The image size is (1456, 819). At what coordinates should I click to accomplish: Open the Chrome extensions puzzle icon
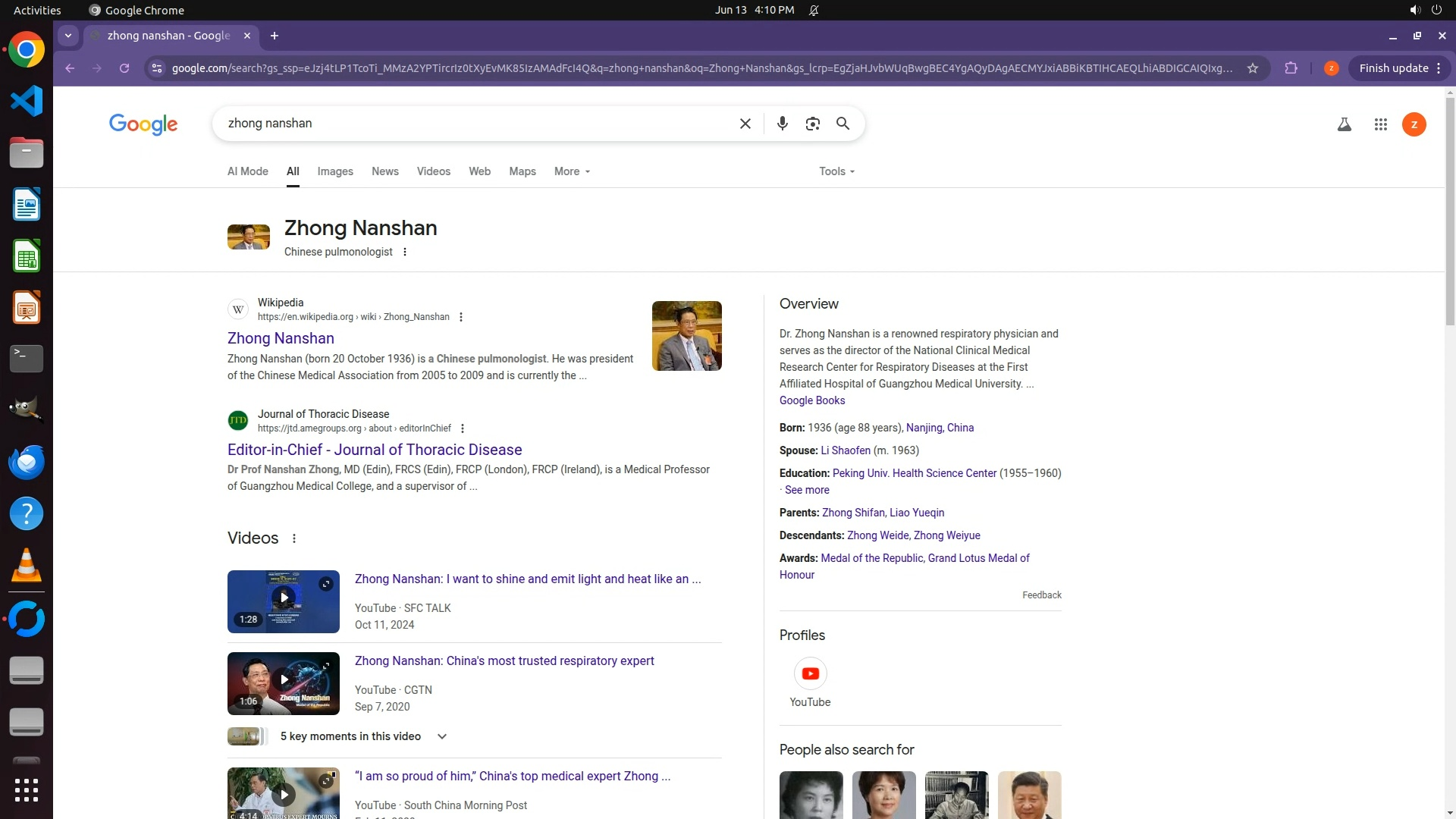1291,68
